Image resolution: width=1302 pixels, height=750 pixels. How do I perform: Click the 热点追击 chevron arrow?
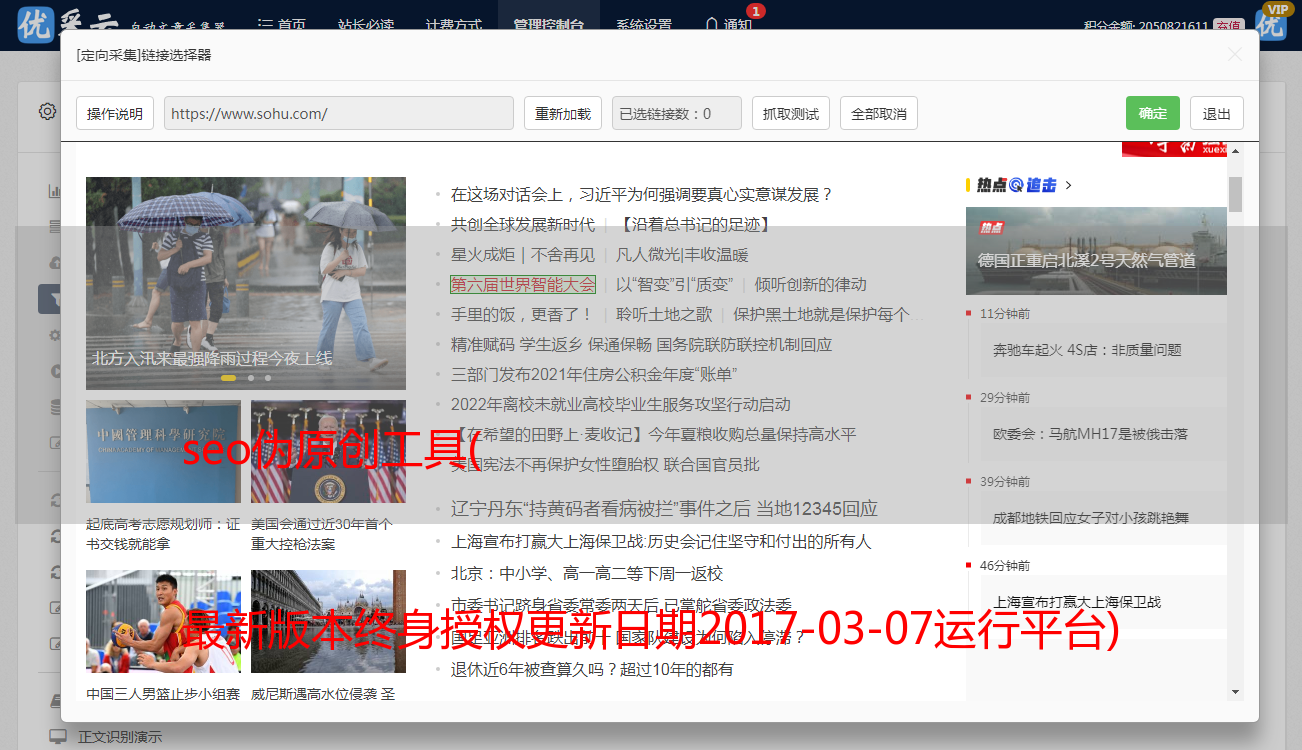pyautogui.click(x=1069, y=185)
